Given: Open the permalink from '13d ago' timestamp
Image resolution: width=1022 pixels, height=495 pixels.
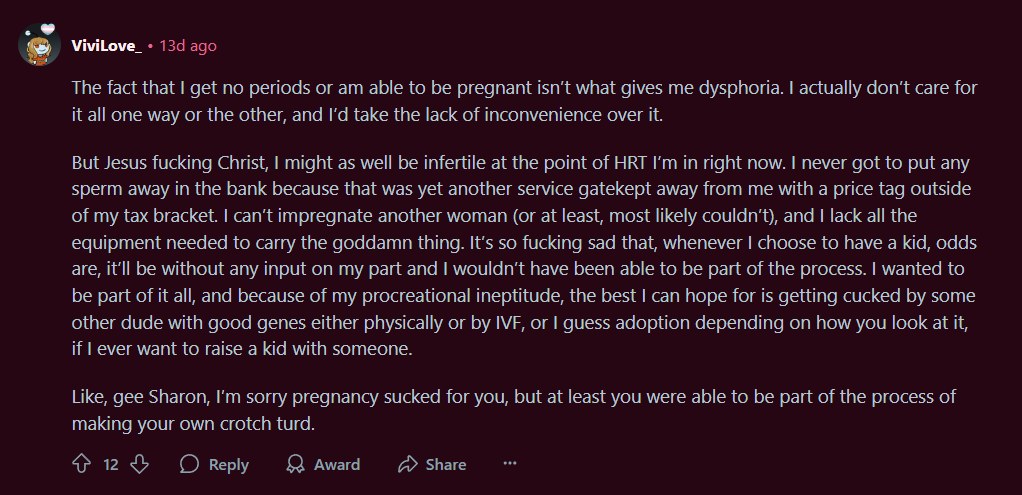Looking at the screenshot, I should point(188,46).
